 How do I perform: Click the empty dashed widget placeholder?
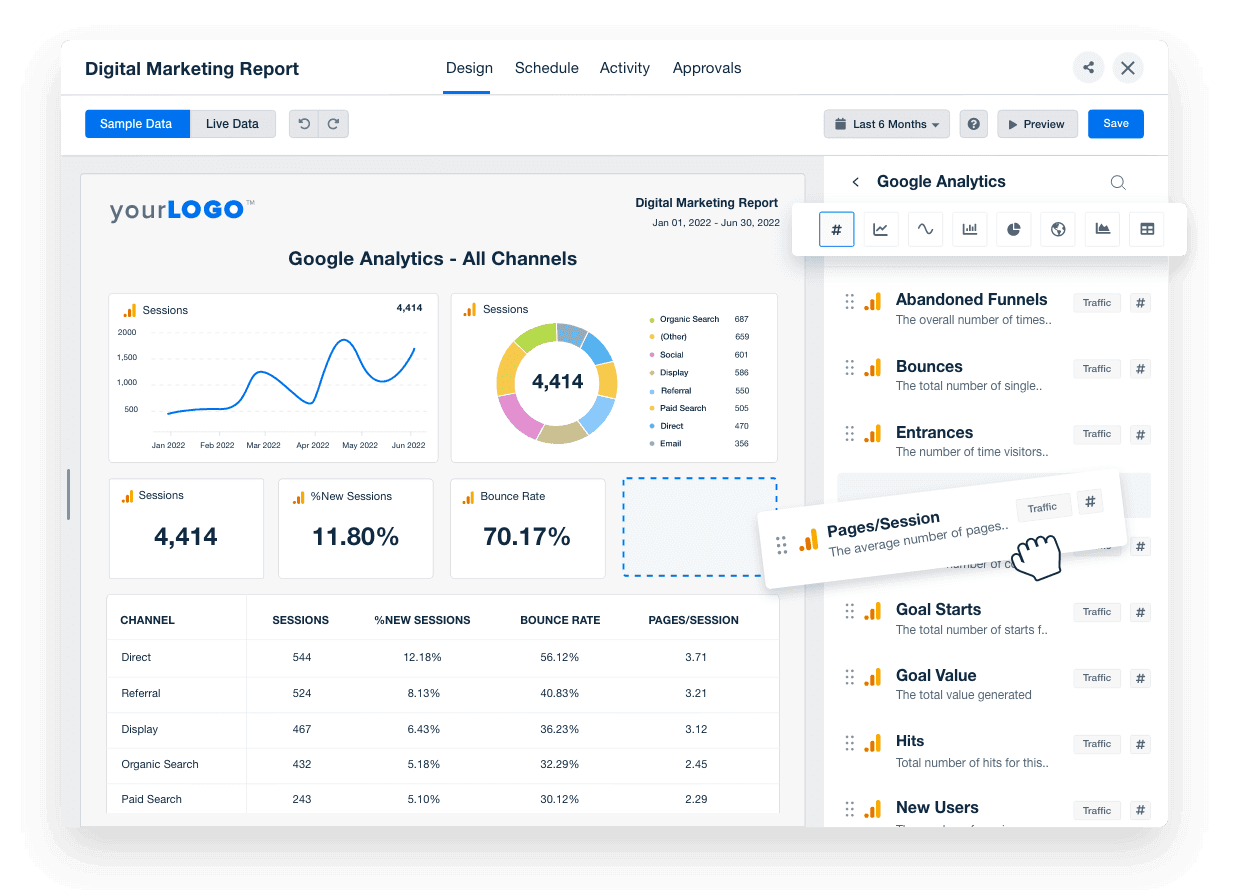pos(699,528)
